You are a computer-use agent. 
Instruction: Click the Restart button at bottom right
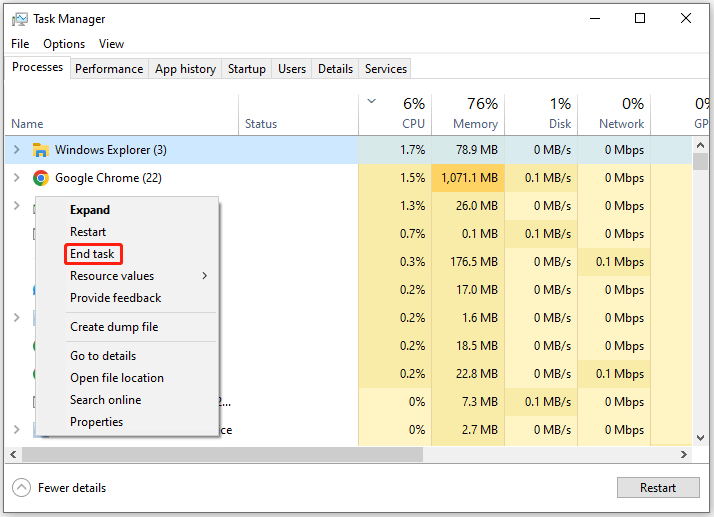pyautogui.click(x=658, y=487)
